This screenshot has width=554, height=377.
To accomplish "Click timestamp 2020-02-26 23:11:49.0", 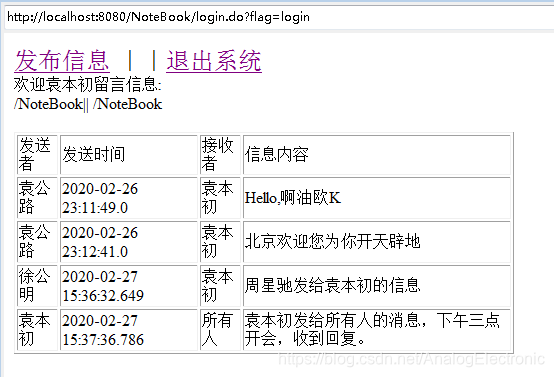I will pyautogui.click(x=129, y=198).
